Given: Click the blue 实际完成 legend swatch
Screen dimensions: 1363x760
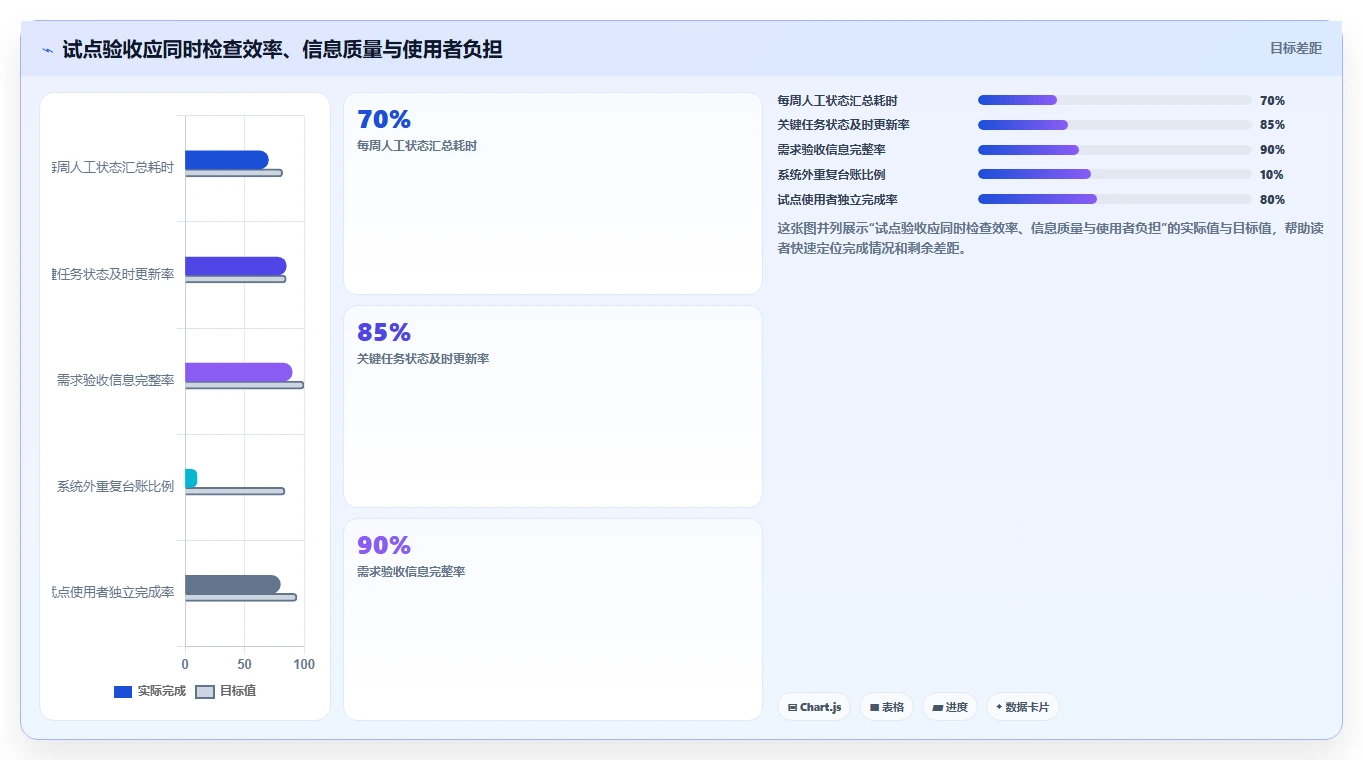Looking at the screenshot, I should coord(123,692).
